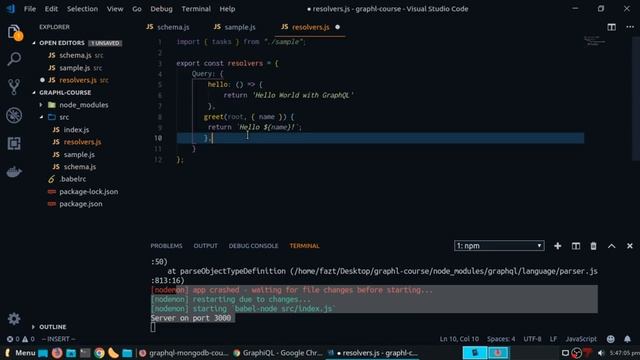Switch to the schema.js editor tab
640x360 pixels.
pyautogui.click(x=168, y=27)
